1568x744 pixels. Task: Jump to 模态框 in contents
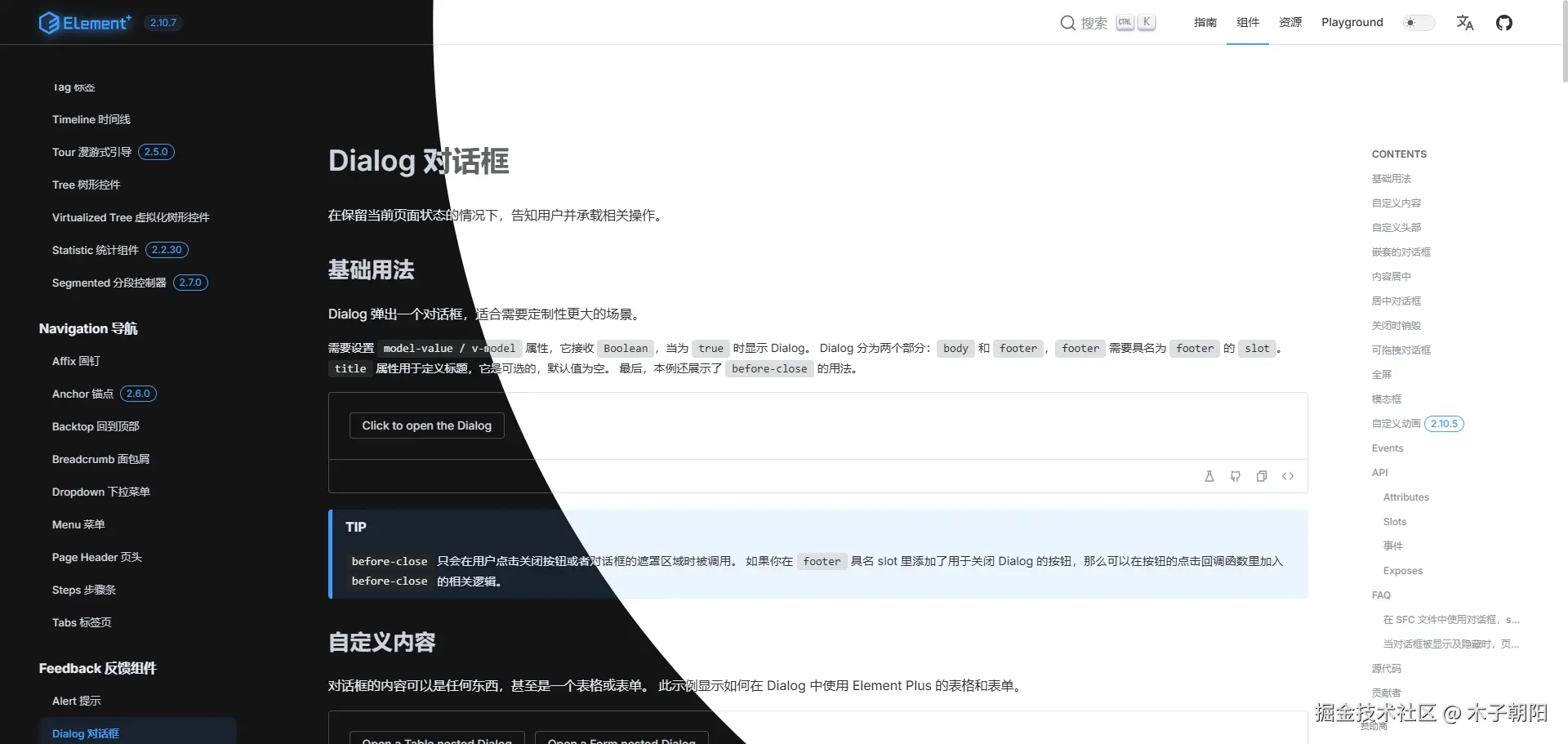pos(1387,399)
